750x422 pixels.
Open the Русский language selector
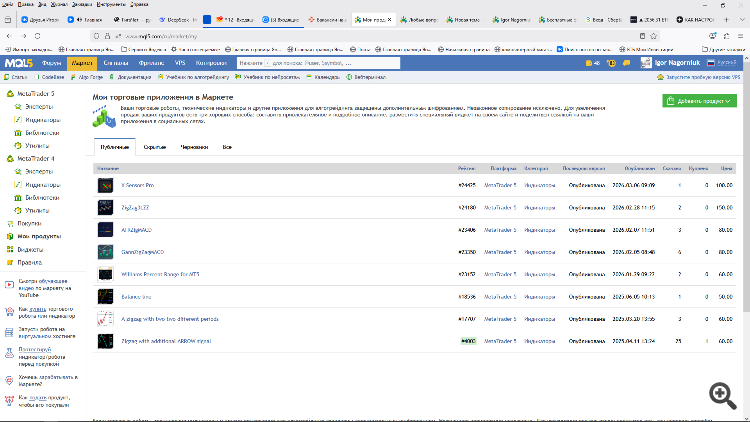point(722,63)
